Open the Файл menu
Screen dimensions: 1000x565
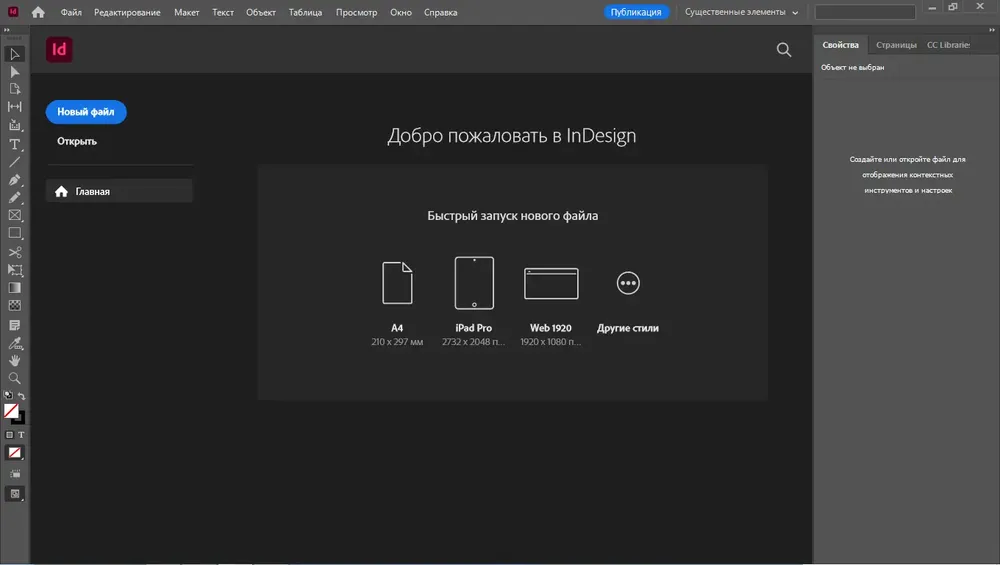(x=71, y=12)
